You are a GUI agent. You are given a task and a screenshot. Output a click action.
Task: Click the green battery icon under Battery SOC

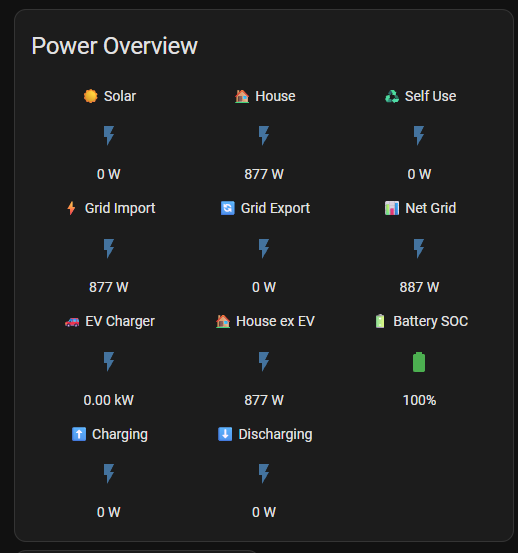(419, 361)
